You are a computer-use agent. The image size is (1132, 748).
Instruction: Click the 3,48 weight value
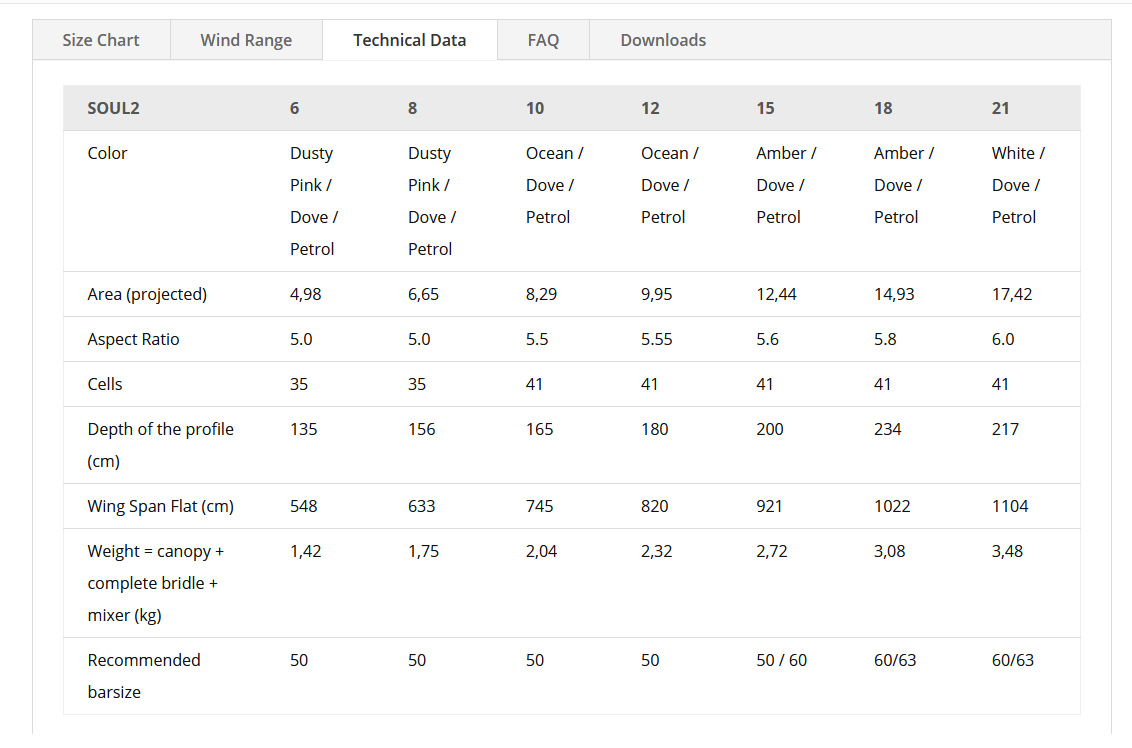coord(1007,551)
